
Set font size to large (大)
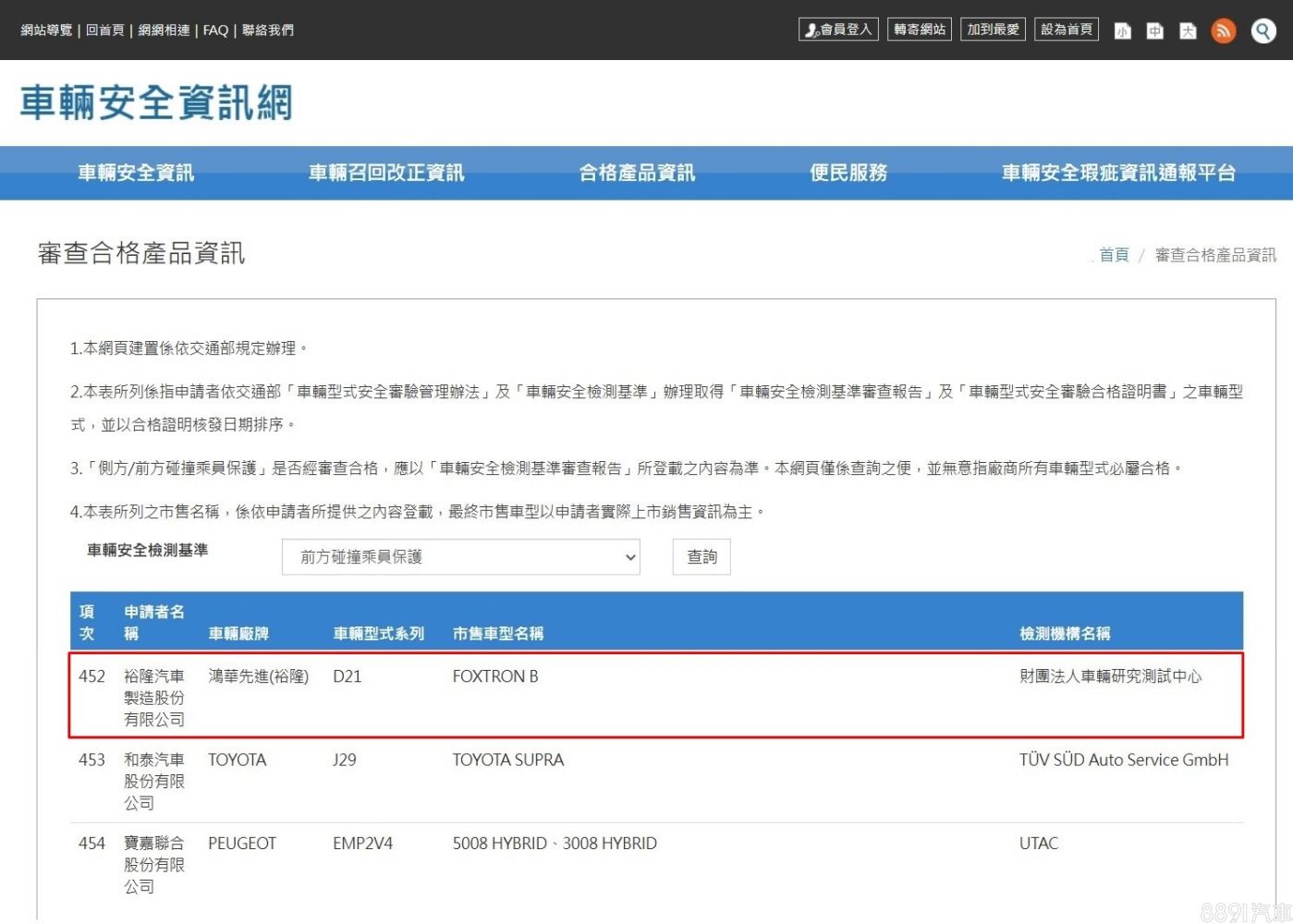point(1189,31)
